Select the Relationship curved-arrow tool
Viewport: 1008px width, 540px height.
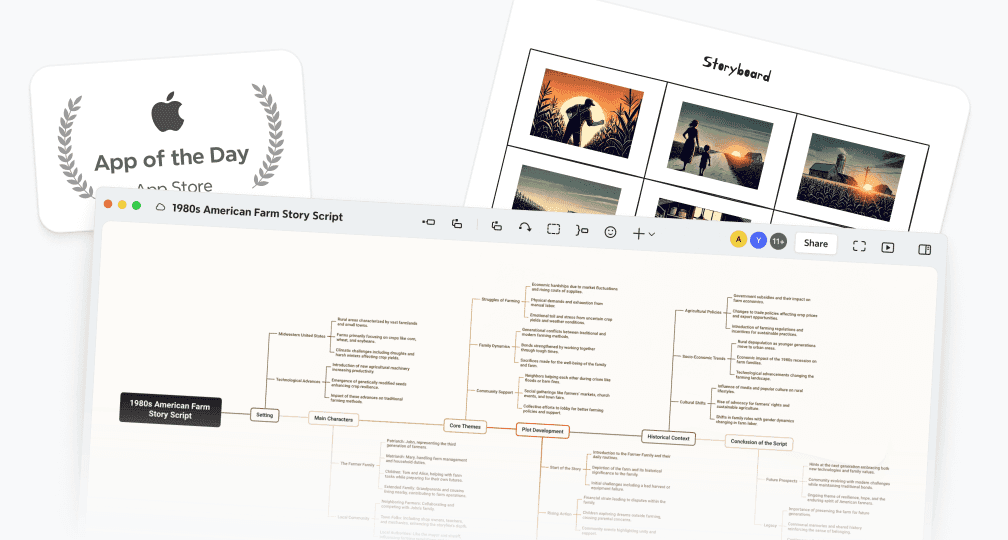(x=525, y=227)
